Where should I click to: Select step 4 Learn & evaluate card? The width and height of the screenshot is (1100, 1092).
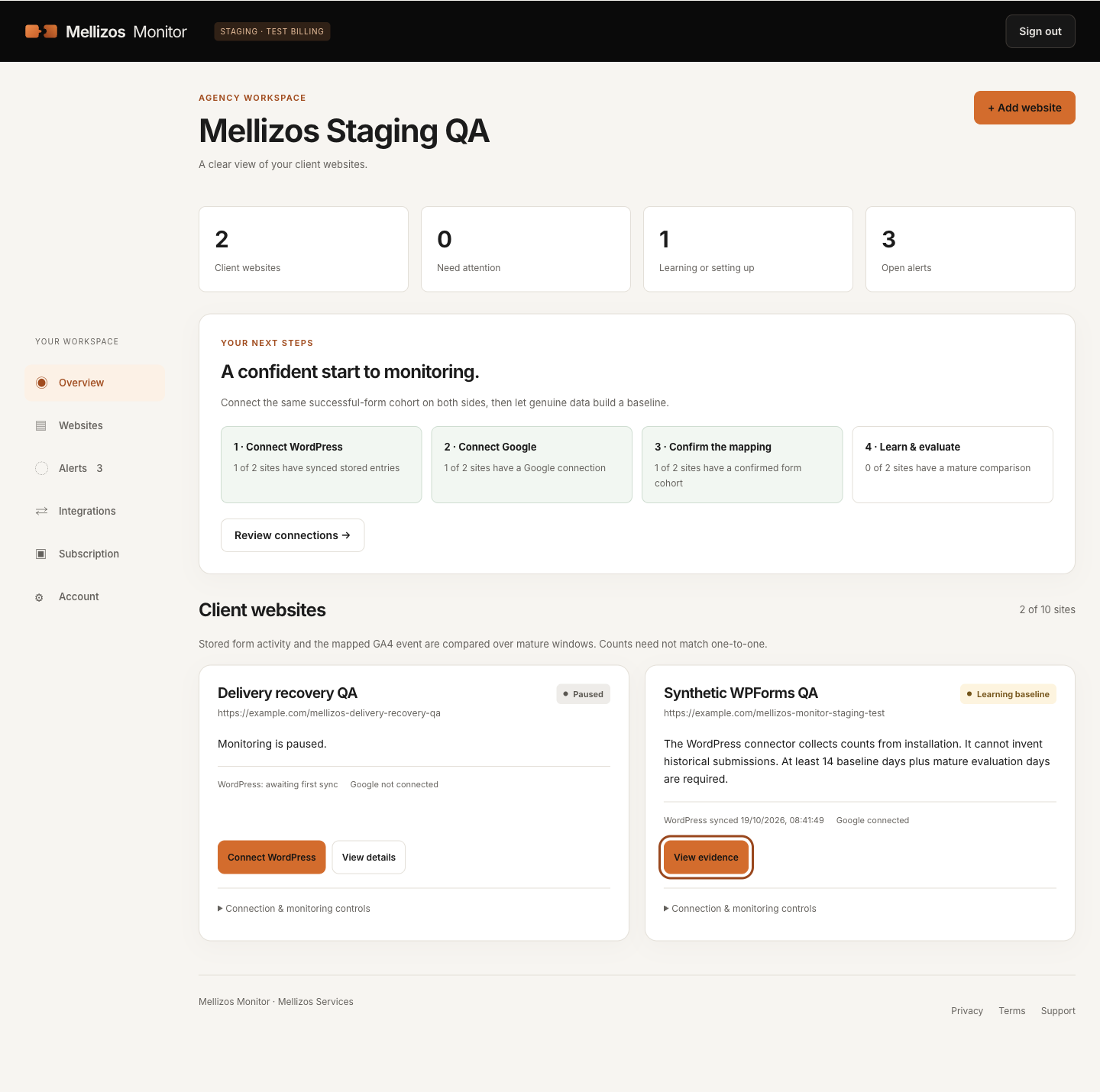coord(953,464)
